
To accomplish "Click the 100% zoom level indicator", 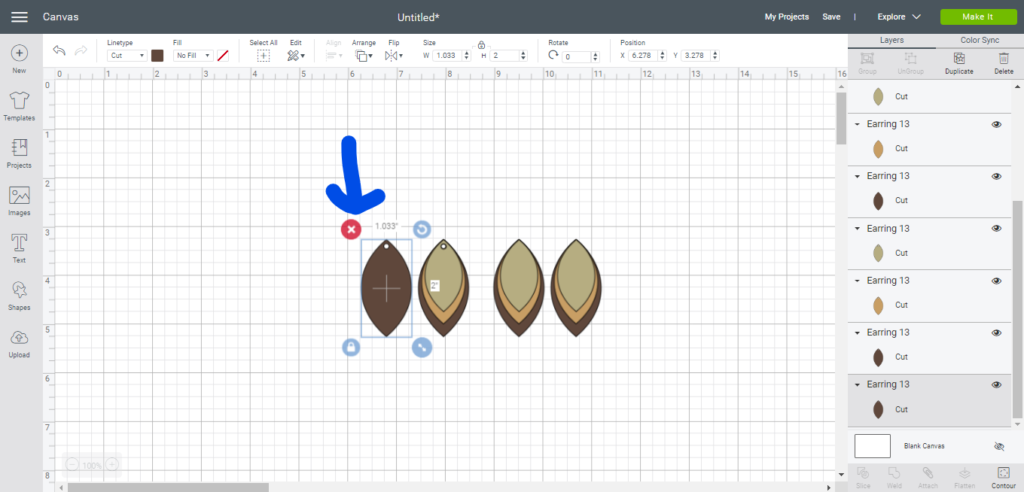I will [x=92, y=465].
